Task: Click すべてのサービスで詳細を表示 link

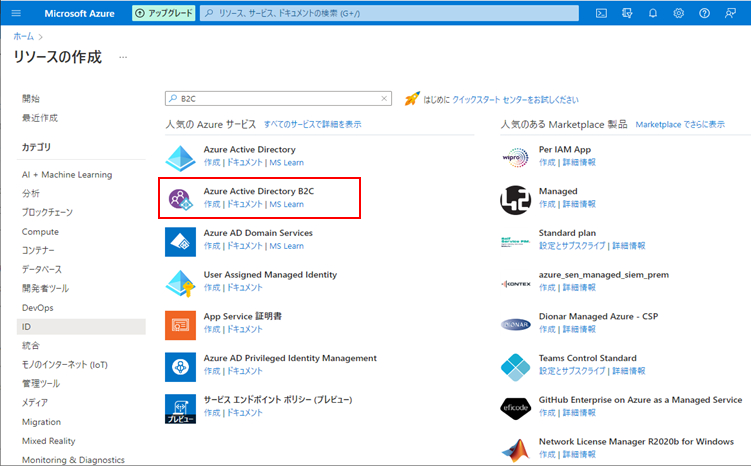Action: click(x=312, y=124)
